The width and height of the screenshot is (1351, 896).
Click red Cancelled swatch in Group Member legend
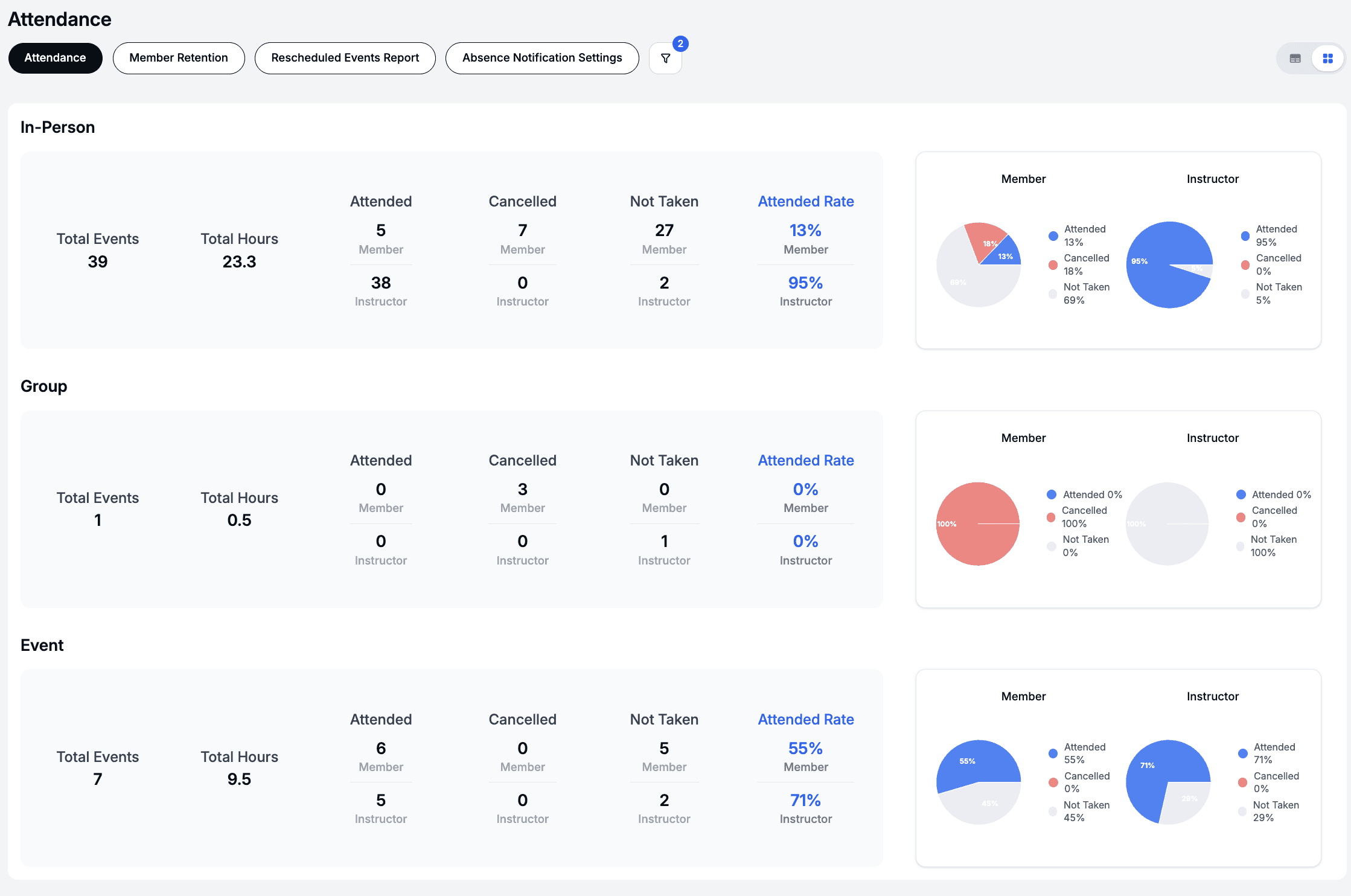pos(1051,517)
